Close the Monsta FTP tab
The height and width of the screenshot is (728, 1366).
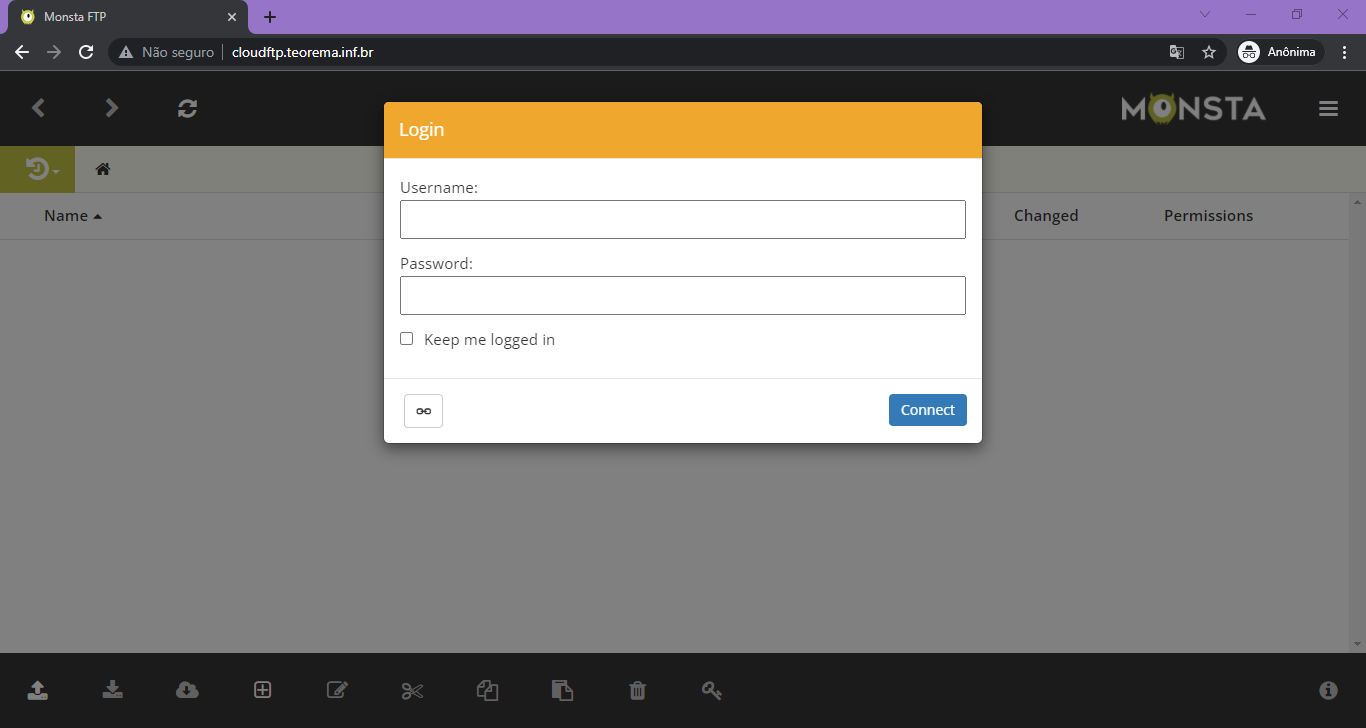coord(231,17)
